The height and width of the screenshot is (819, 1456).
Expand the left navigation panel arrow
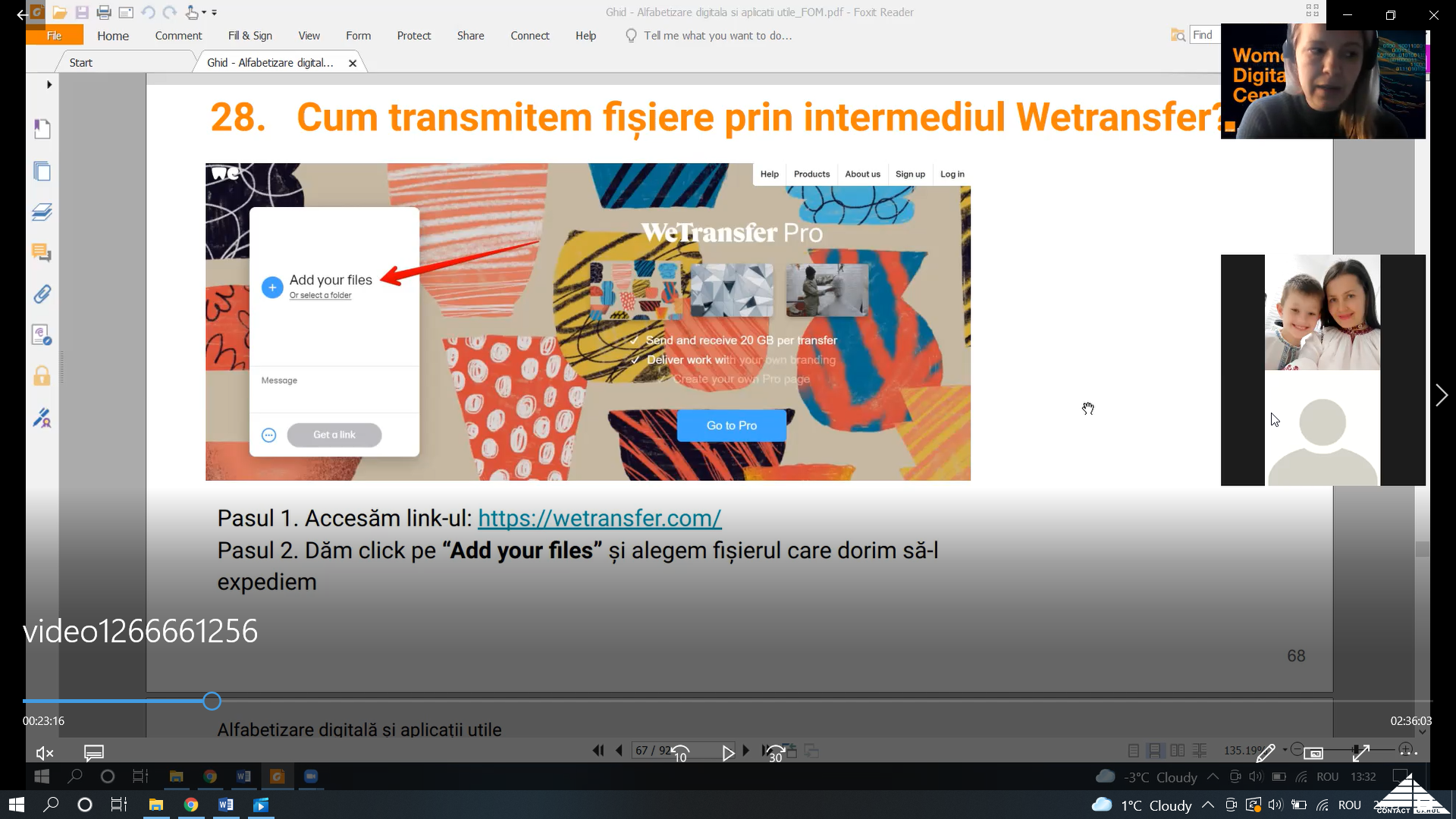(49, 84)
